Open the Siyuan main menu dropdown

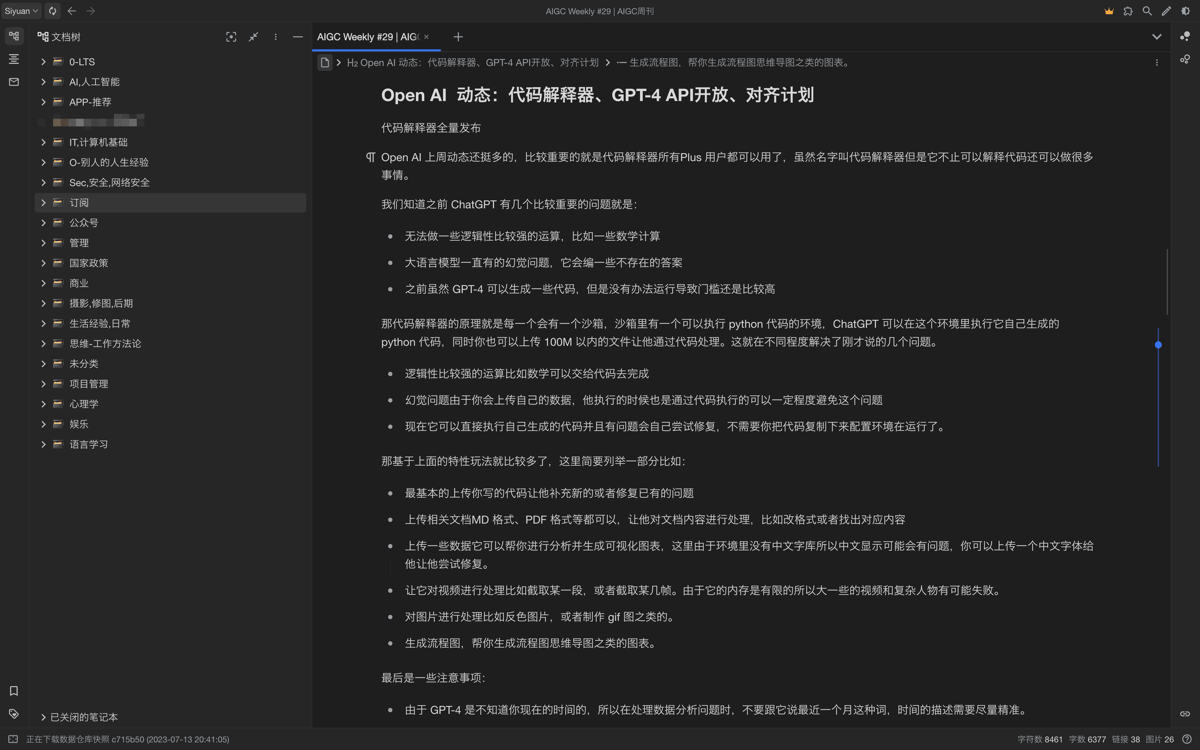[21, 11]
